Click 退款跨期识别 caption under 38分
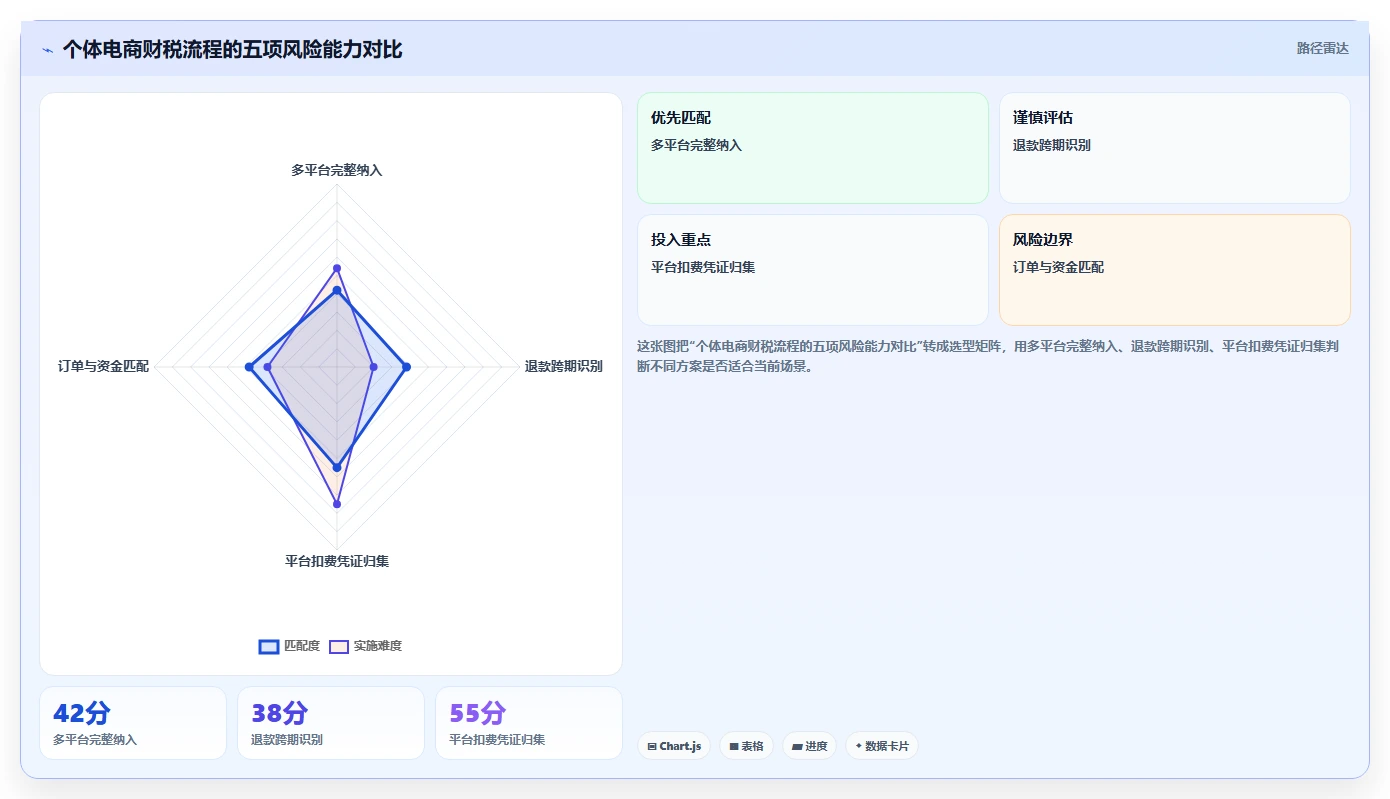This screenshot has width=1390, height=799. pyautogui.click(x=287, y=740)
